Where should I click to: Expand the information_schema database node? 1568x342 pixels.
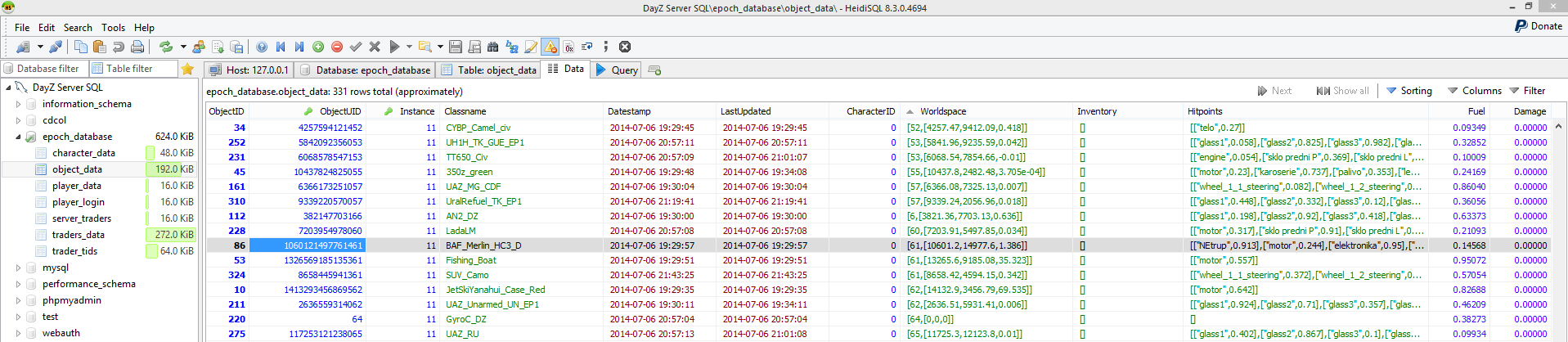[18, 104]
